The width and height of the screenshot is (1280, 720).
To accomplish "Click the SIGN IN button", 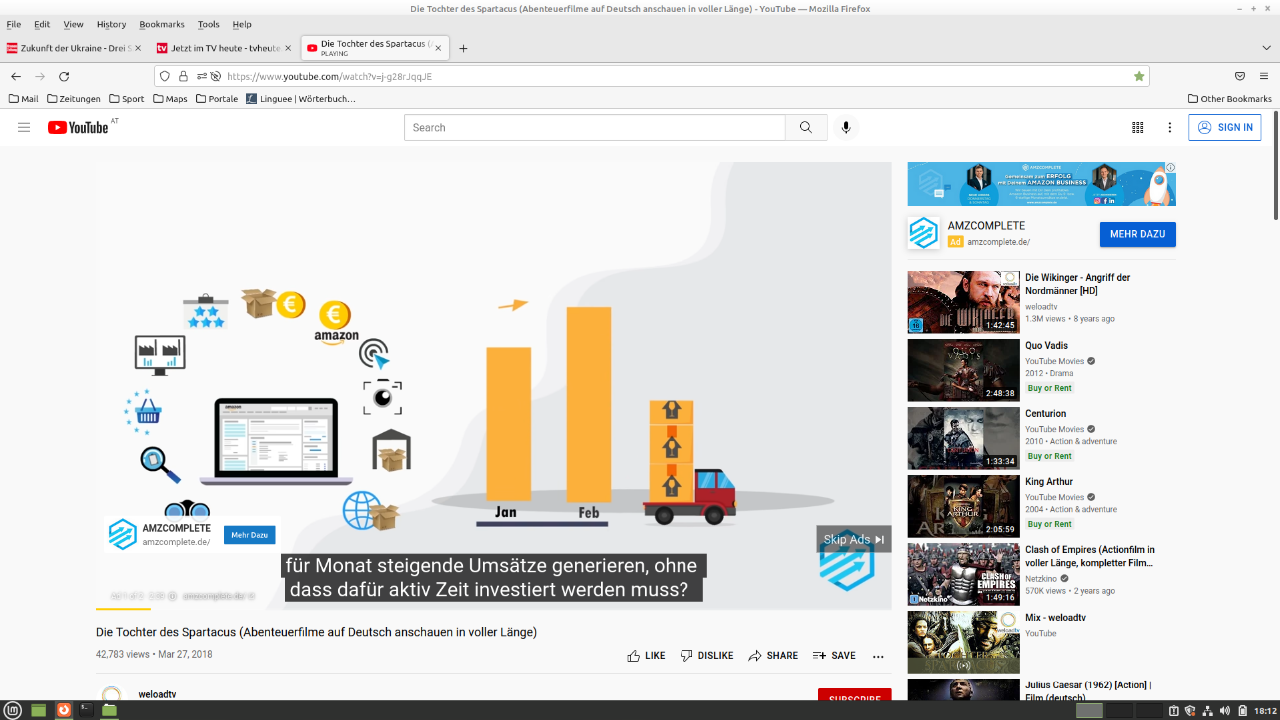I will click(x=1225, y=127).
